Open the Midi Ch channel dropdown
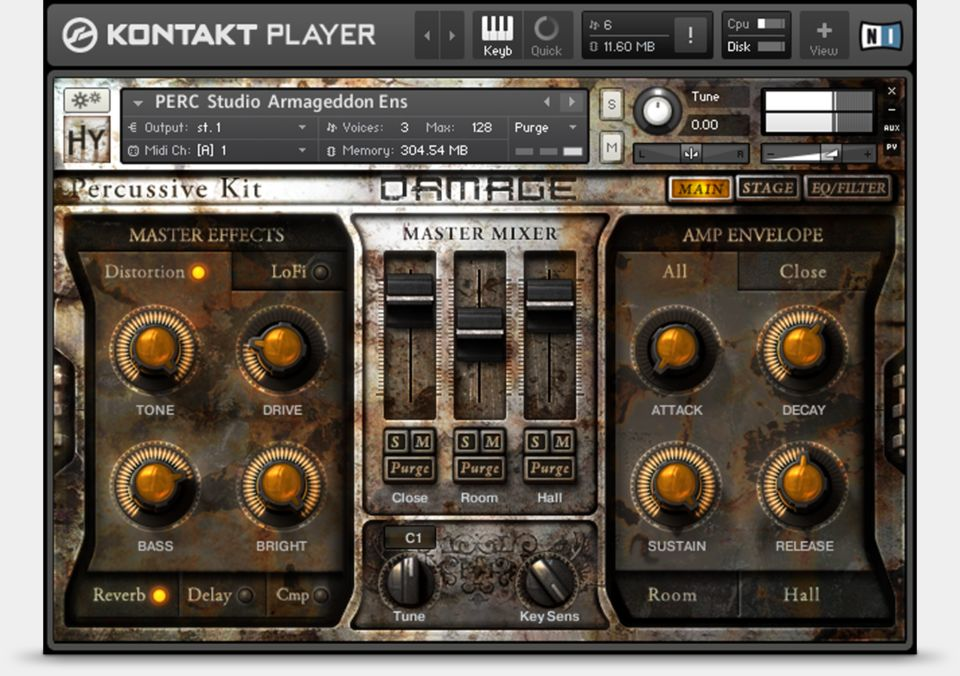 pos(302,150)
